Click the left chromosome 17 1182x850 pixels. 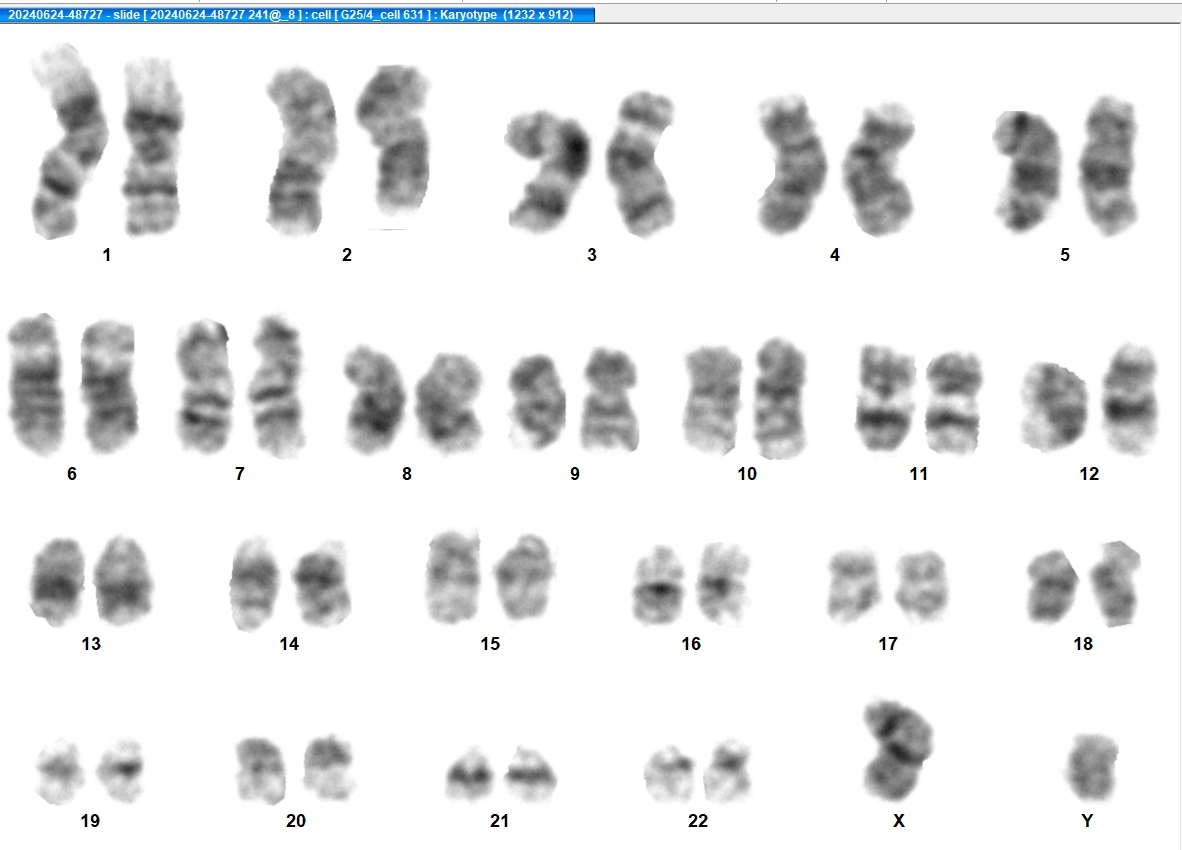coord(853,586)
